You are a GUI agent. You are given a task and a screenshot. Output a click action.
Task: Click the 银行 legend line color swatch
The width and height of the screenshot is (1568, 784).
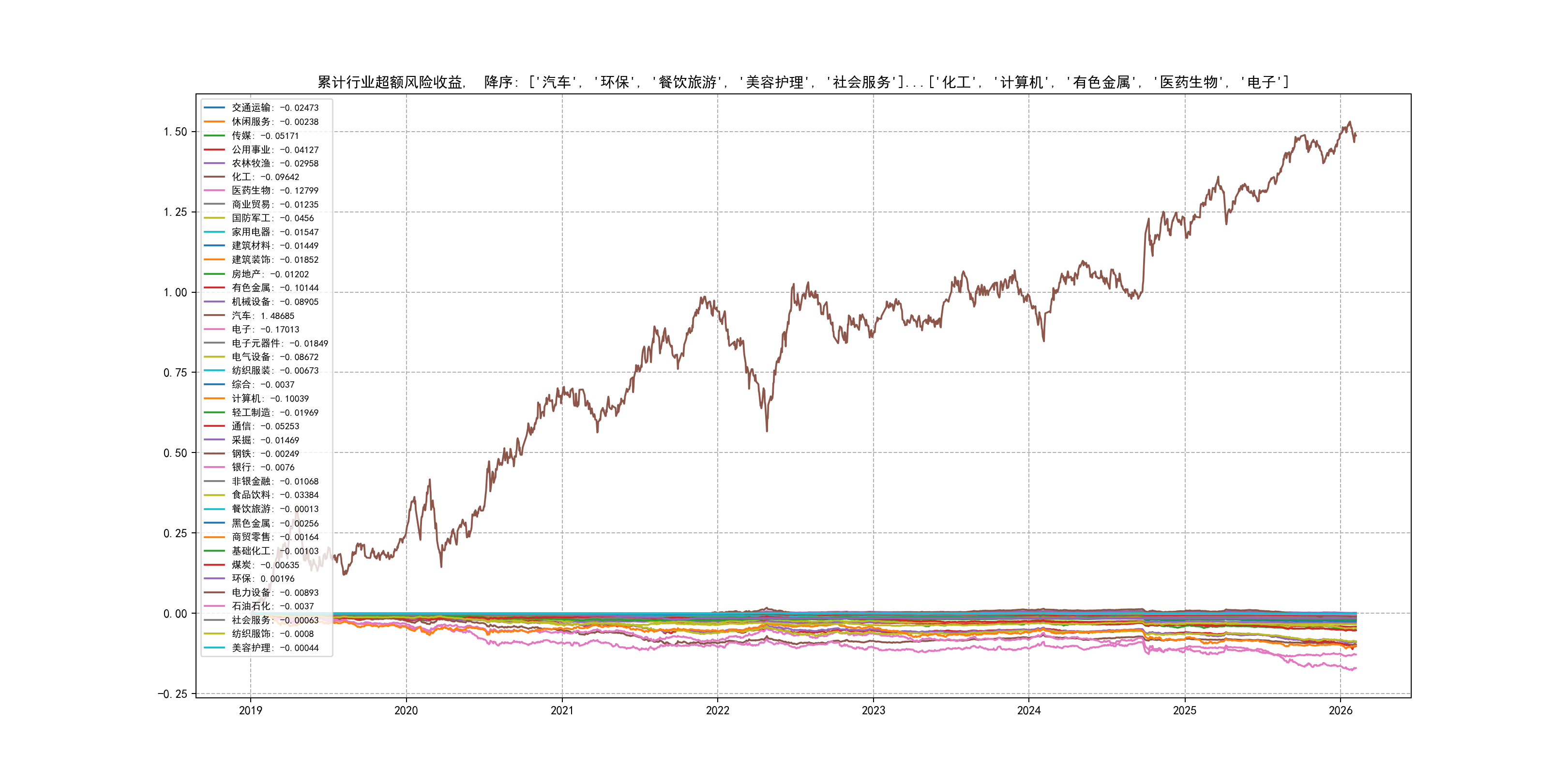(x=214, y=467)
